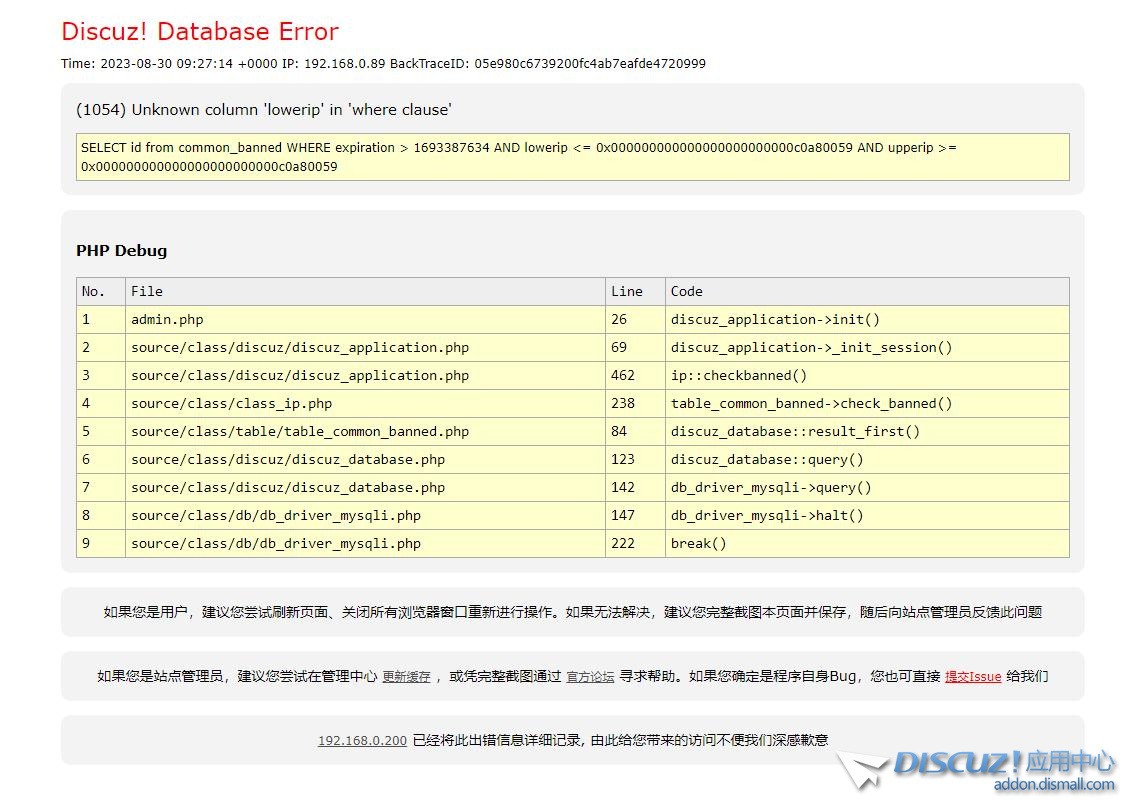Click the discuz_database::query() code cell

[867, 460]
